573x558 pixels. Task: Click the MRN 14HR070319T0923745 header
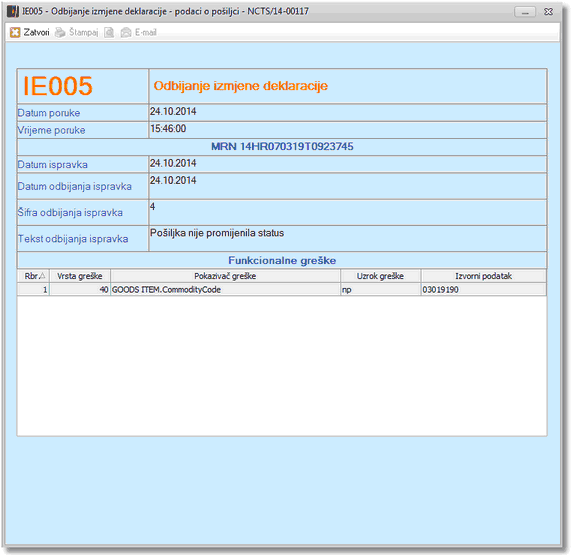(282, 147)
